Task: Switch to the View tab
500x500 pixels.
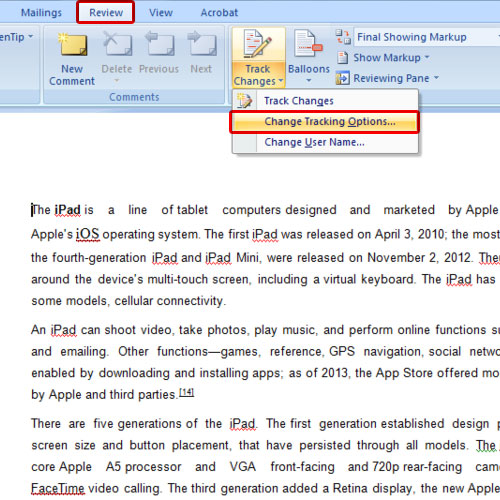Action: 161,12
